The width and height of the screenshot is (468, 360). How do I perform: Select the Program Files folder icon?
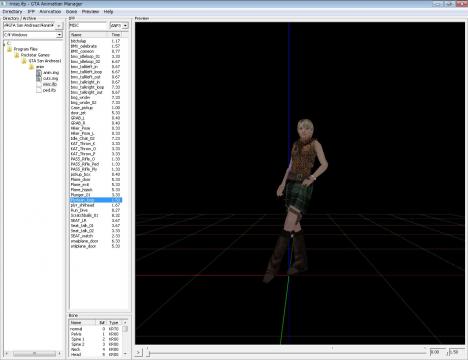coord(10,49)
